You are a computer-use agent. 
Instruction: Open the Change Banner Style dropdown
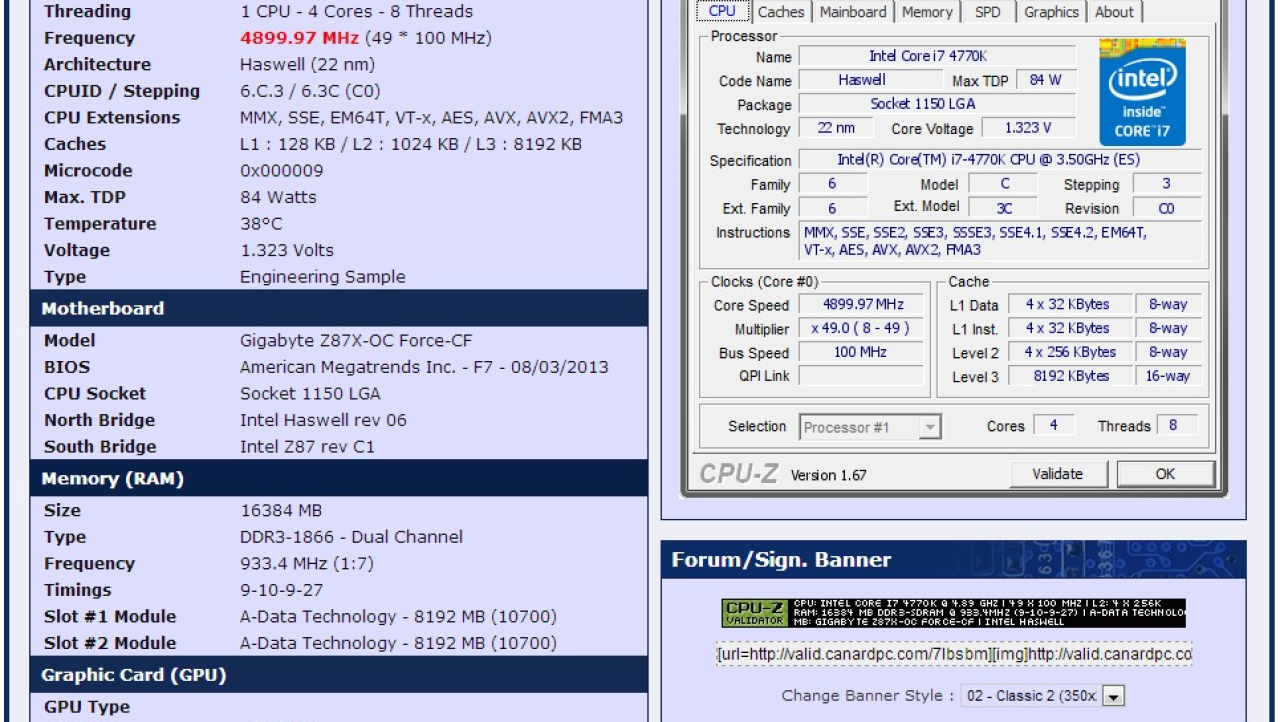click(1043, 696)
